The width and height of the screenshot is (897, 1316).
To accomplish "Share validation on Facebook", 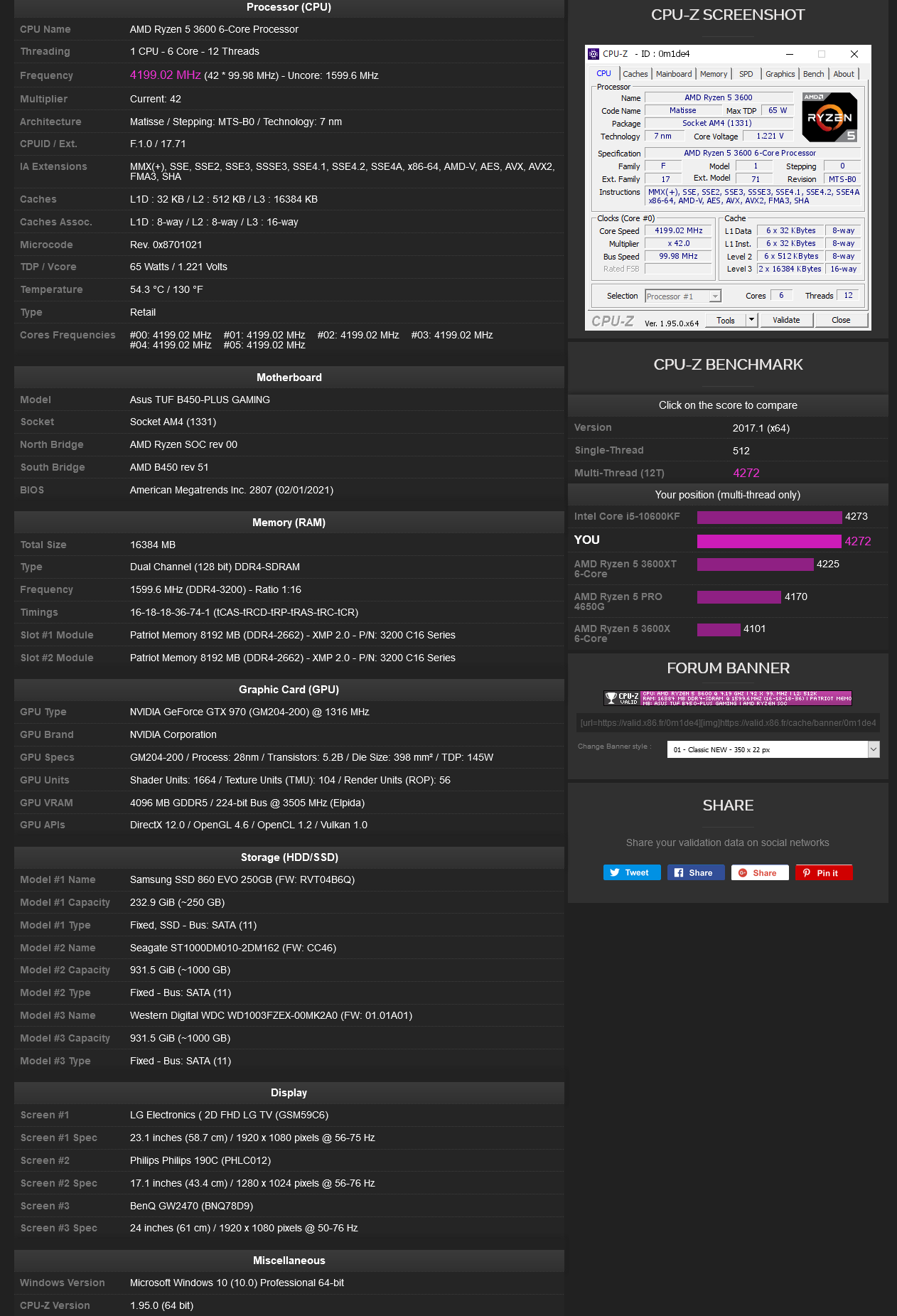I will pyautogui.click(x=696, y=872).
